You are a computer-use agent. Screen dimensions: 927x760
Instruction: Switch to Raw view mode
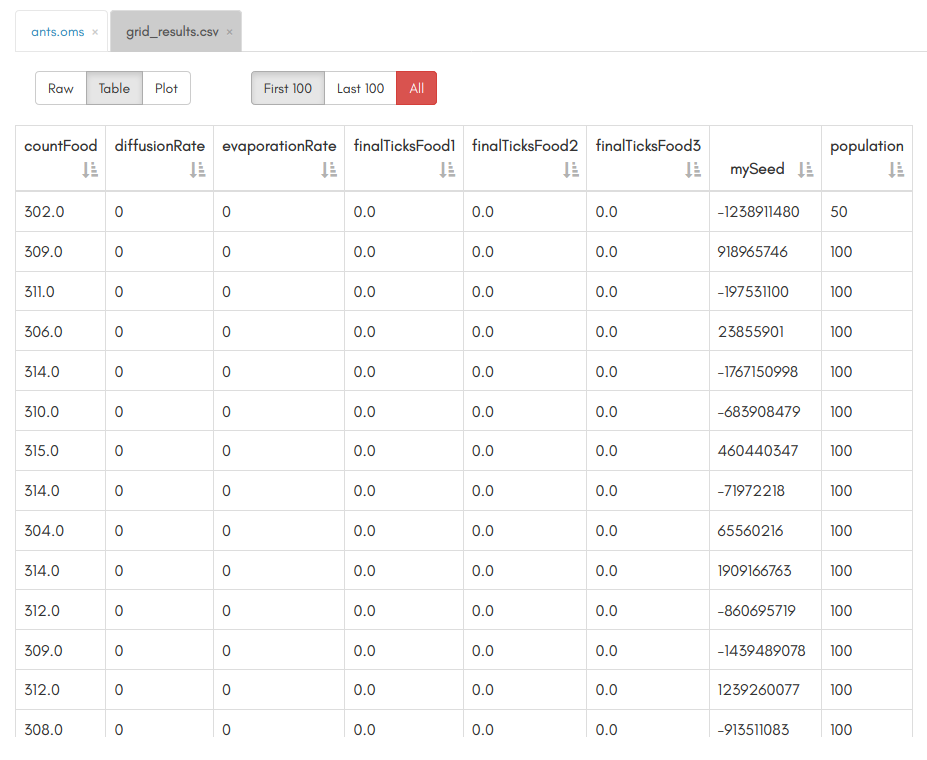pos(61,88)
